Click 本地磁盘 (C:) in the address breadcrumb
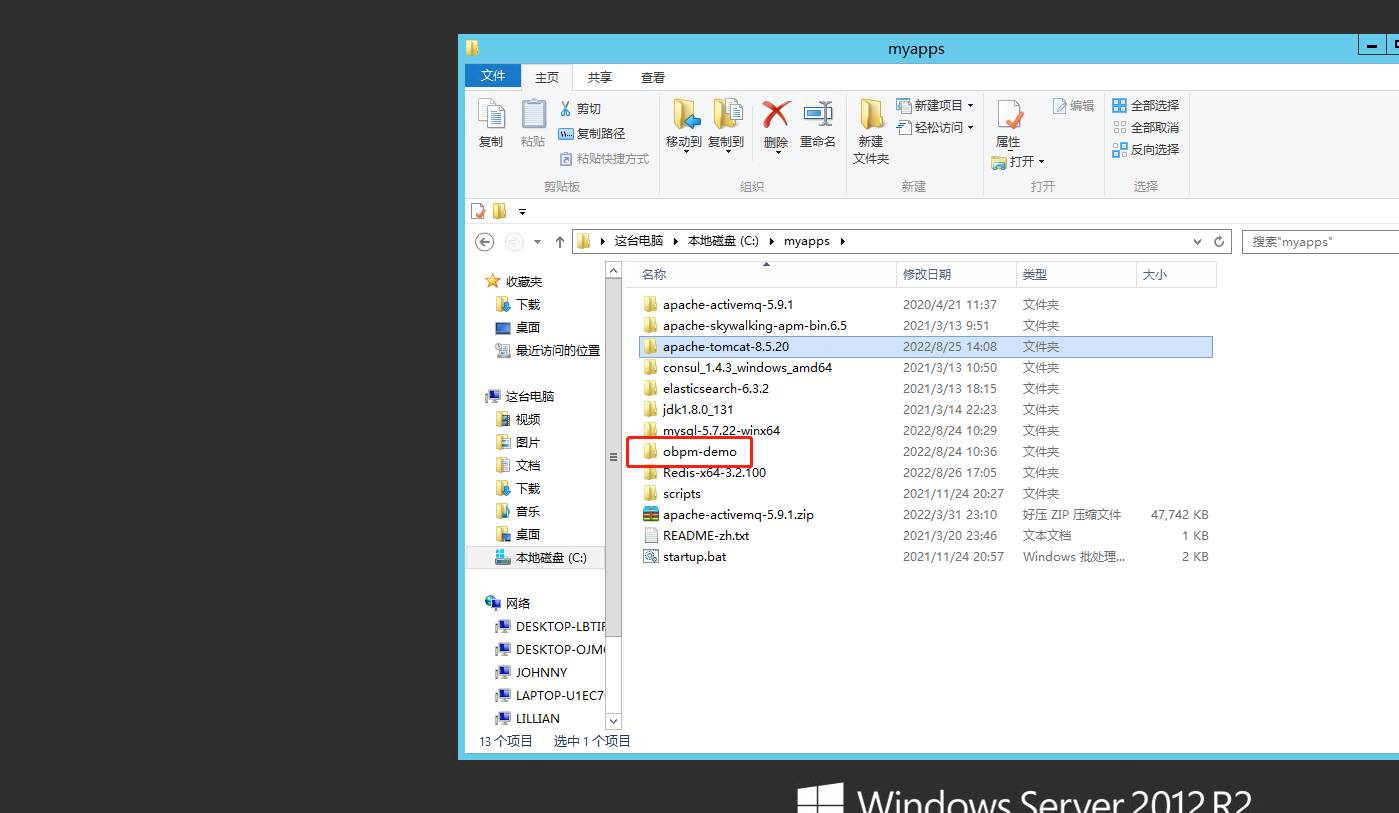The height and width of the screenshot is (813, 1399). 724,242
